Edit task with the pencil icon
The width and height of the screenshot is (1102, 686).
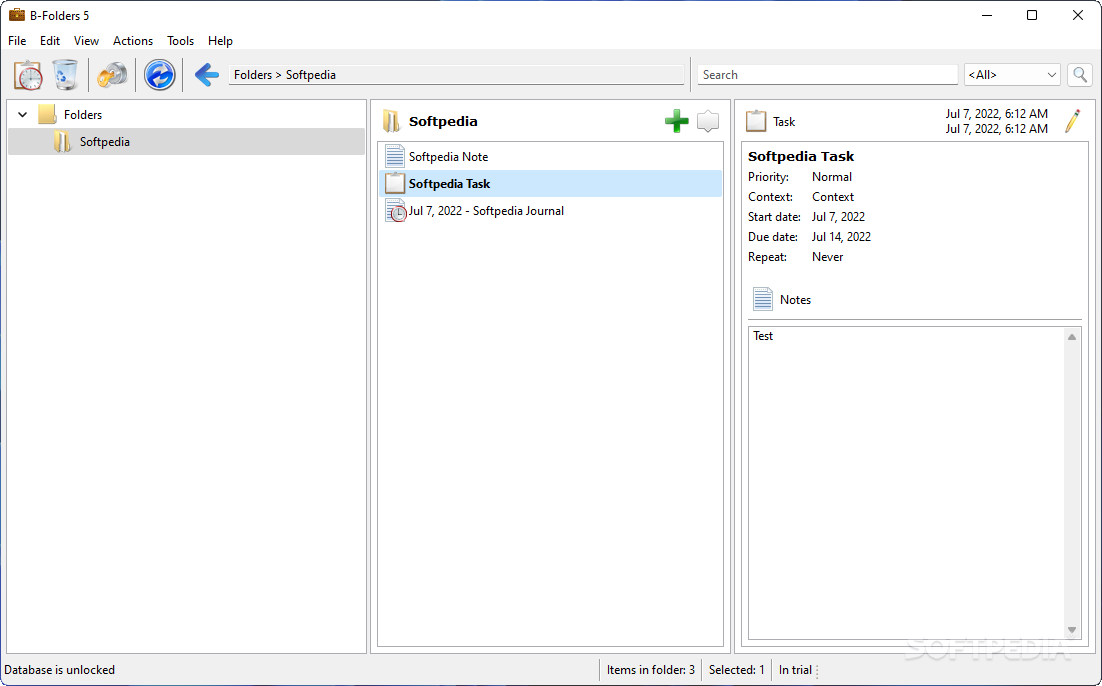pyautogui.click(x=1072, y=121)
